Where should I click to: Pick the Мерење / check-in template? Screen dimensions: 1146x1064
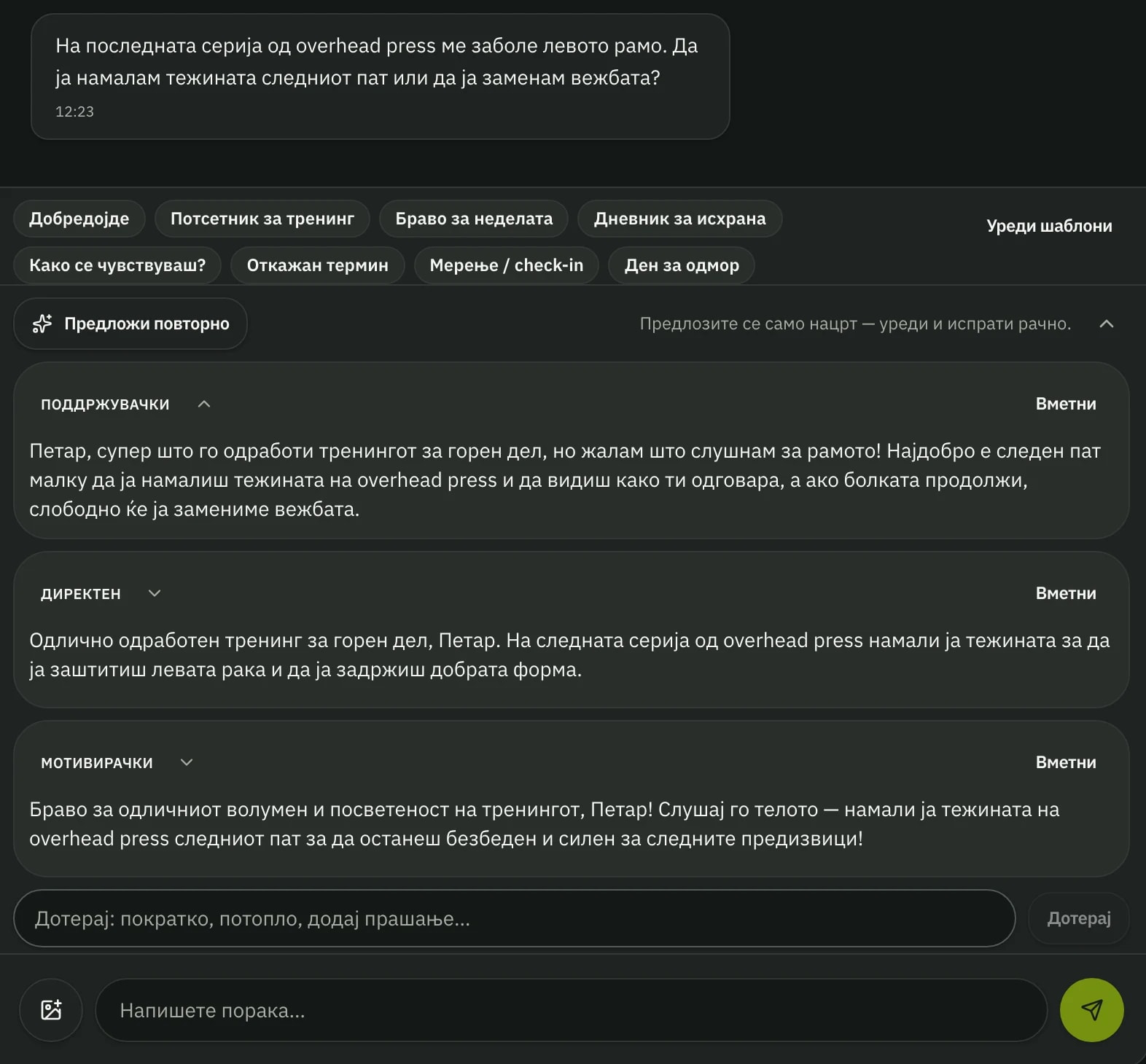click(x=507, y=265)
